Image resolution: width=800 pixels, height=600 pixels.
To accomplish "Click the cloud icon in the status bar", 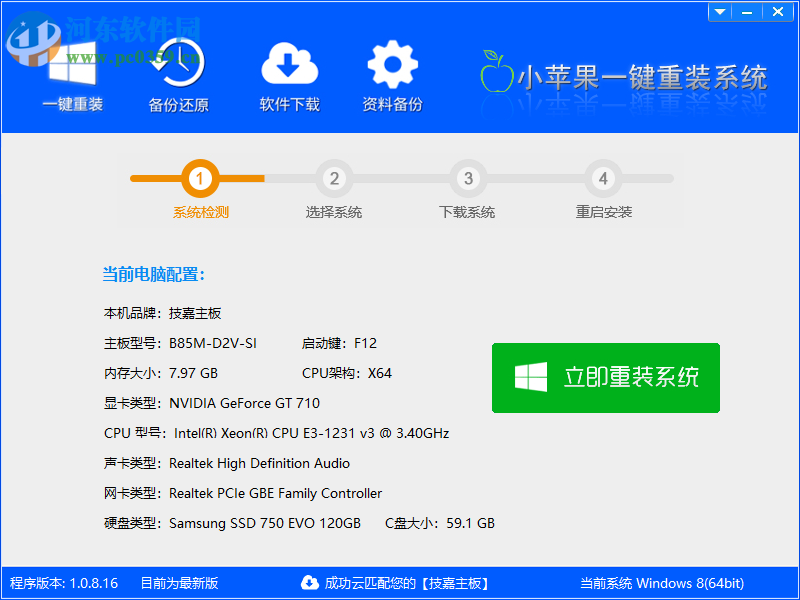I will [311, 583].
